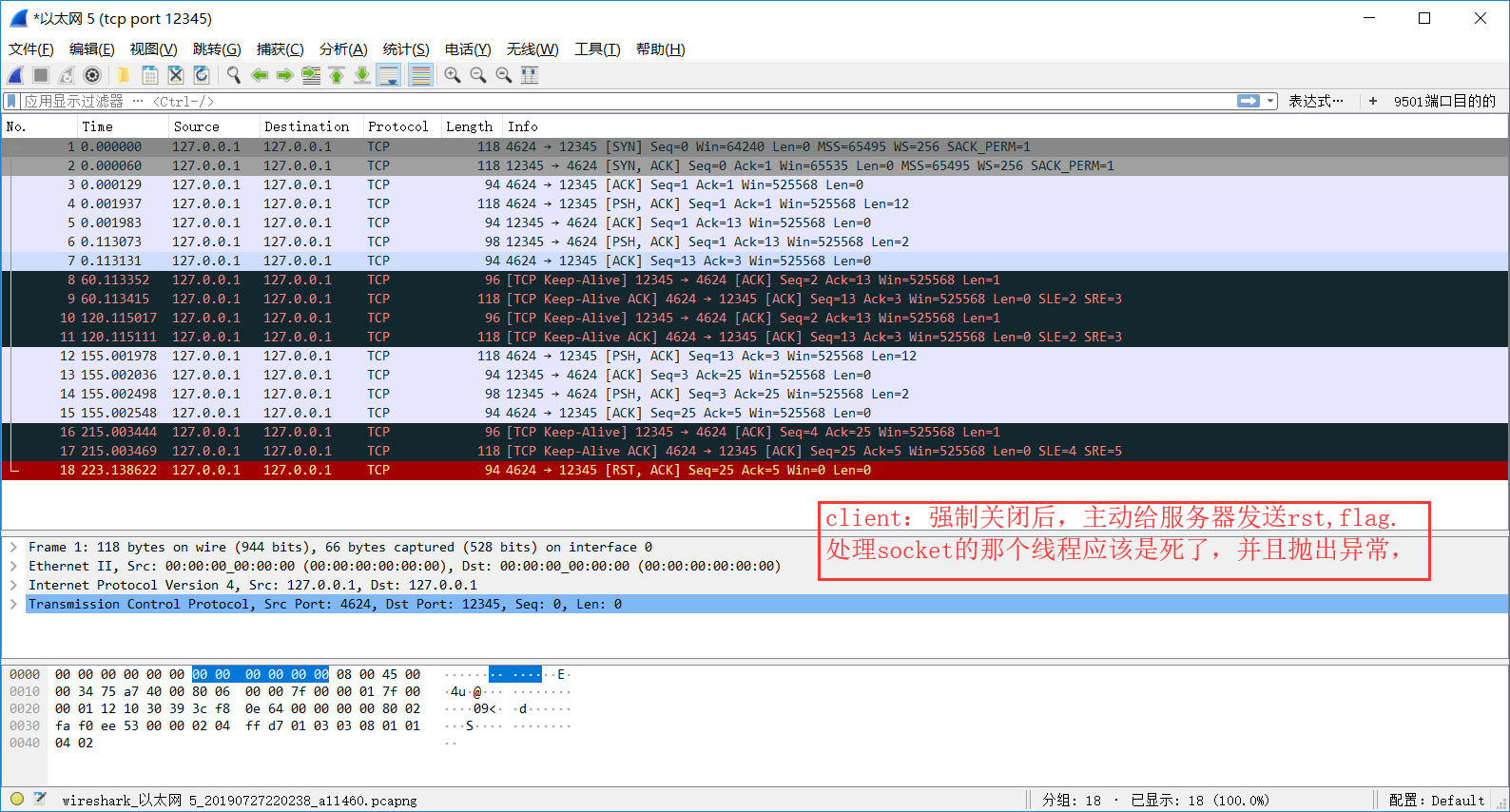Click the expert info status circle

coord(17,800)
